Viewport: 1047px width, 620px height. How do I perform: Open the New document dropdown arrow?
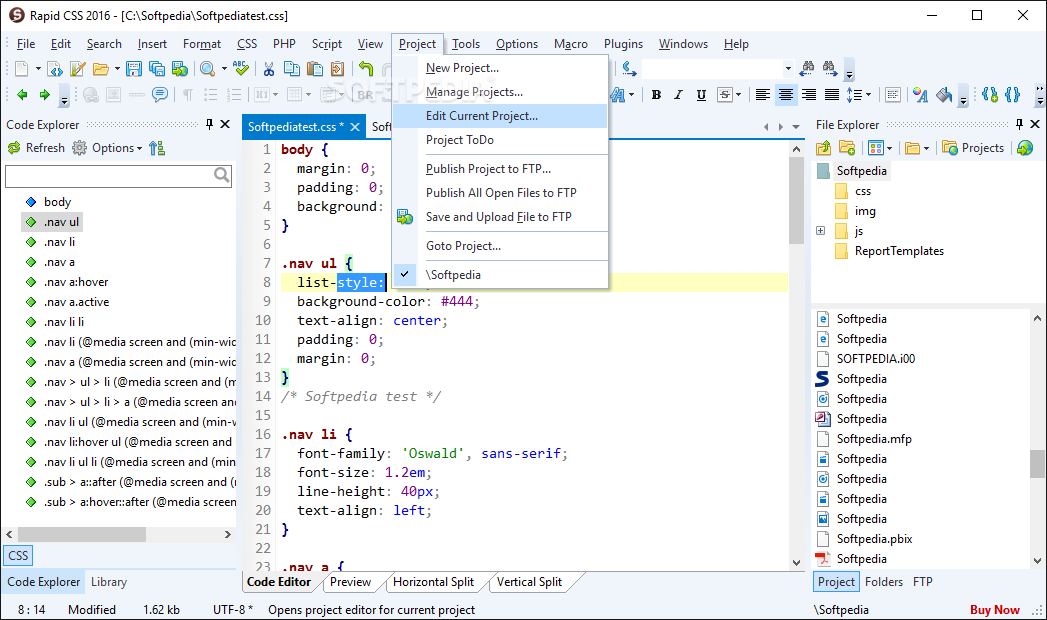point(38,69)
